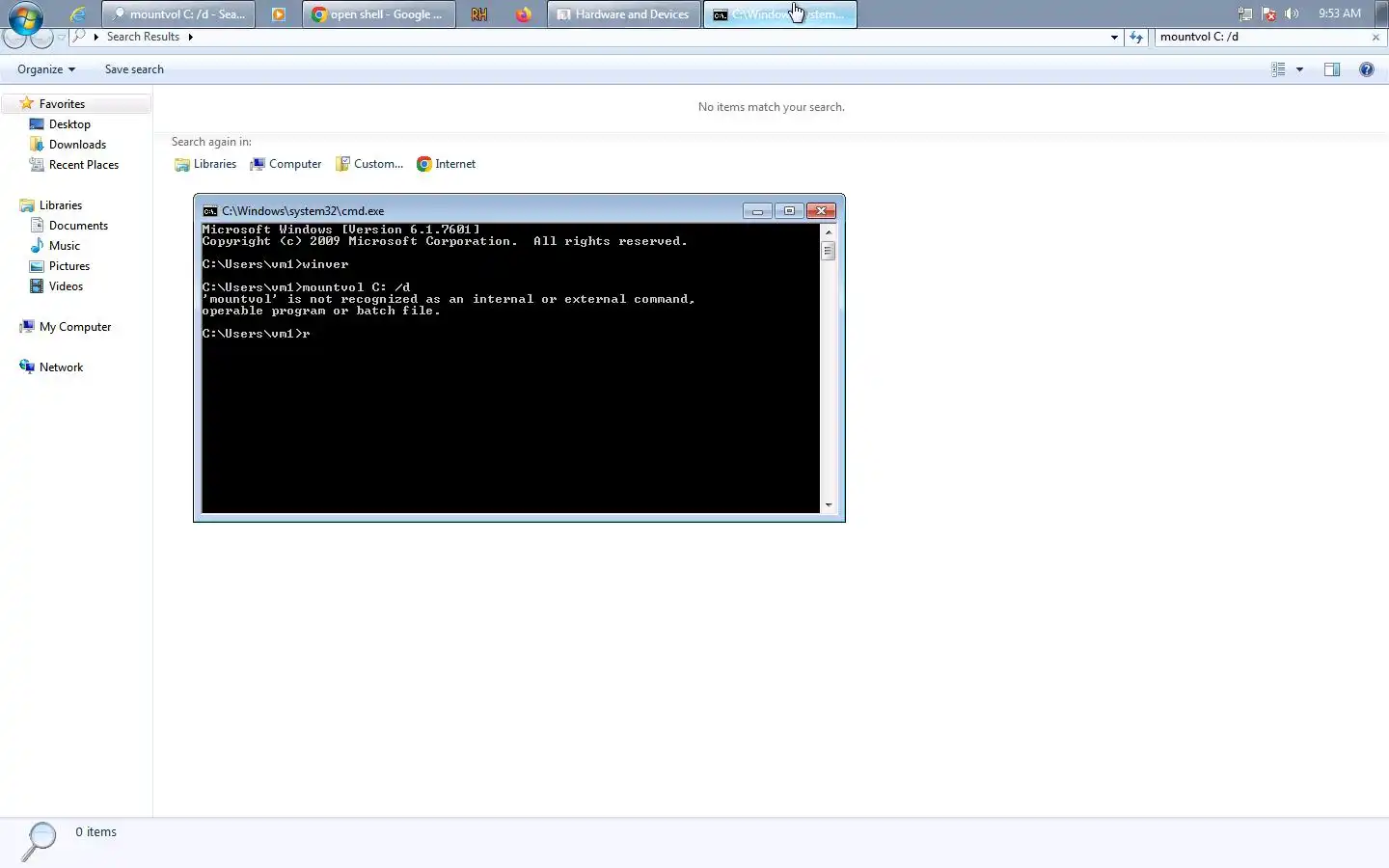The image size is (1389, 868).
Task: Open the volume speaker tray icon
Action: (x=1293, y=14)
